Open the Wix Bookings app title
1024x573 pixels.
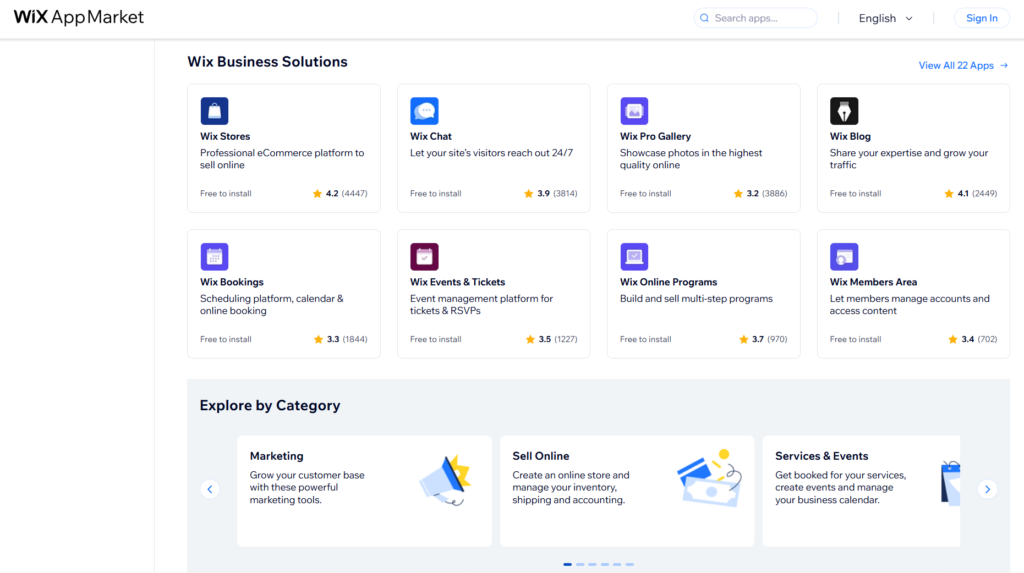232,282
